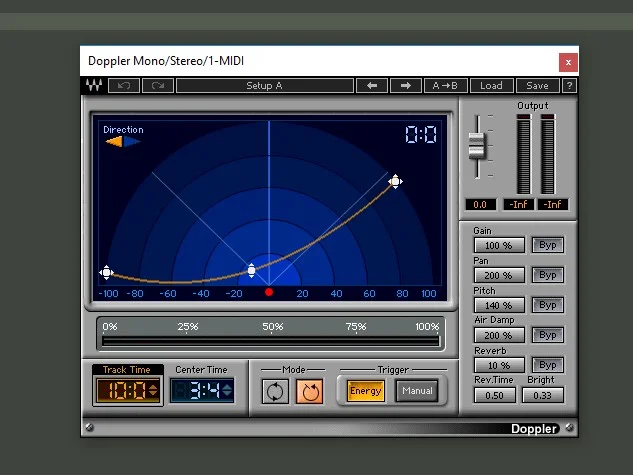Click the left -Inf peak readout
This screenshot has height=475, width=633.
tap(518, 205)
